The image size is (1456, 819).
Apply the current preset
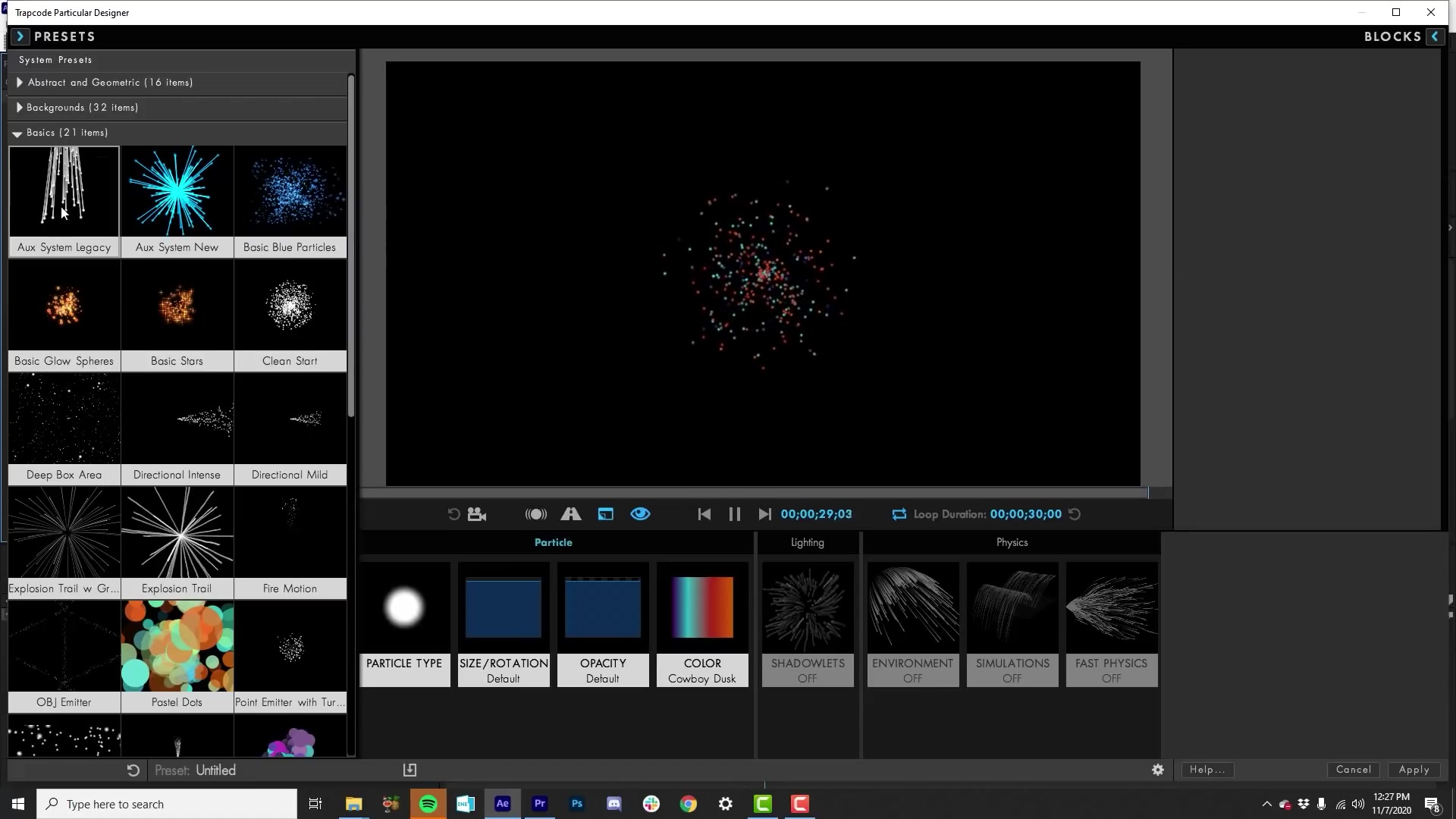pos(1413,769)
